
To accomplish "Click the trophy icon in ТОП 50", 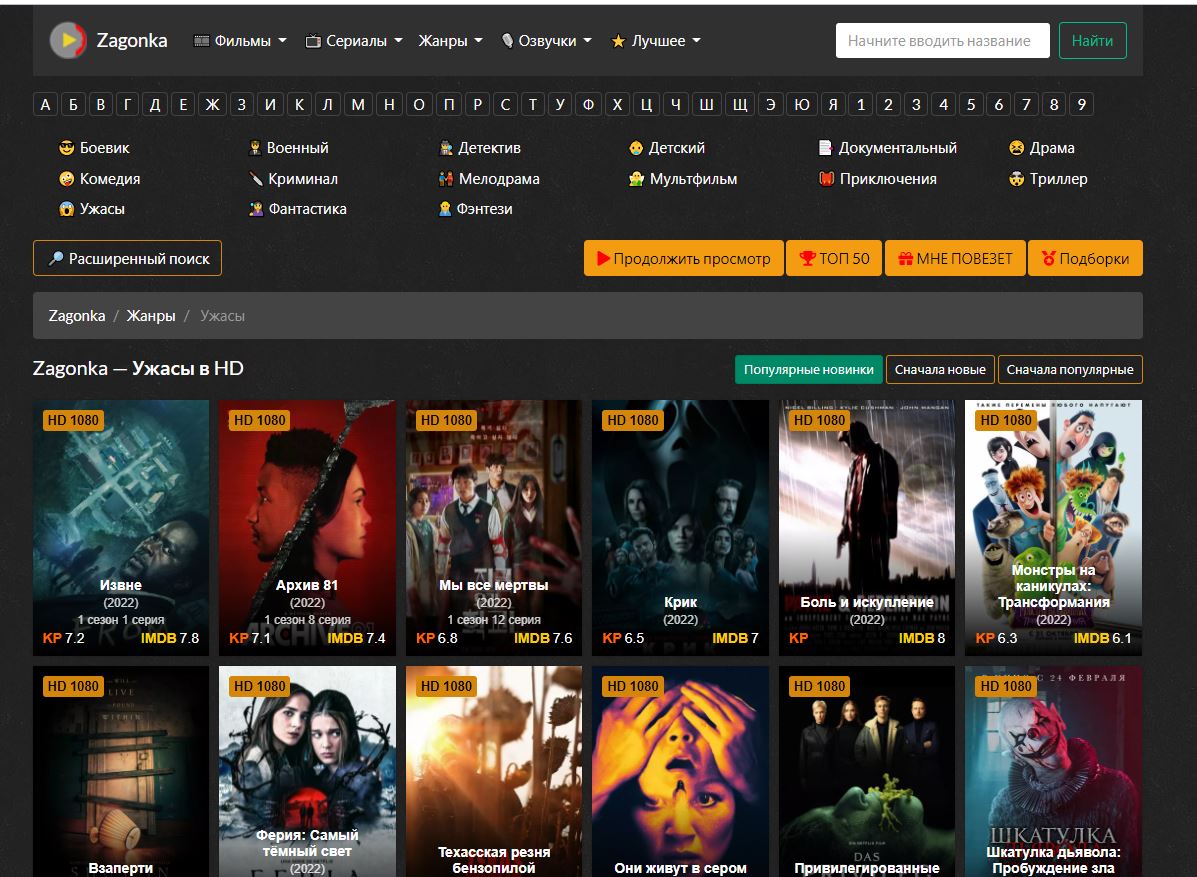I will click(x=807, y=259).
